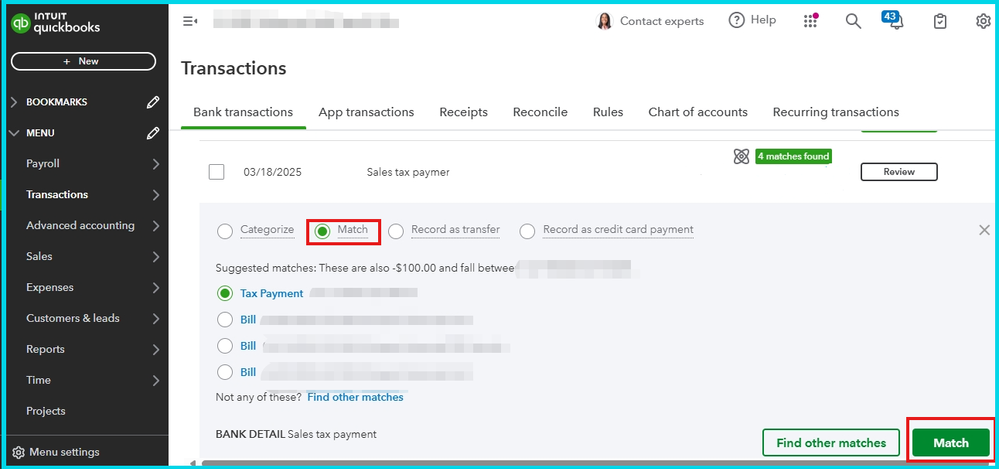Open the Reconcile tab
Screen dimensions: 999x469
coord(540,112)
